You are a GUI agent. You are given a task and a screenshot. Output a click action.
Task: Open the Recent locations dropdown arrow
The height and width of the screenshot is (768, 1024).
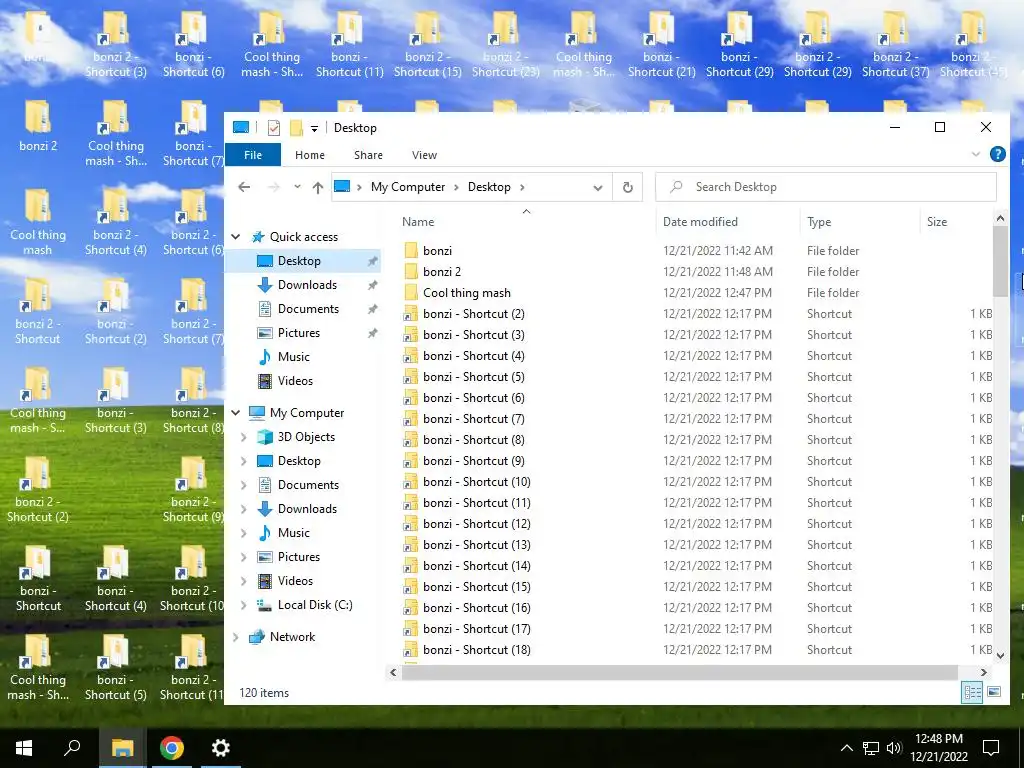(x=297, y=187)
